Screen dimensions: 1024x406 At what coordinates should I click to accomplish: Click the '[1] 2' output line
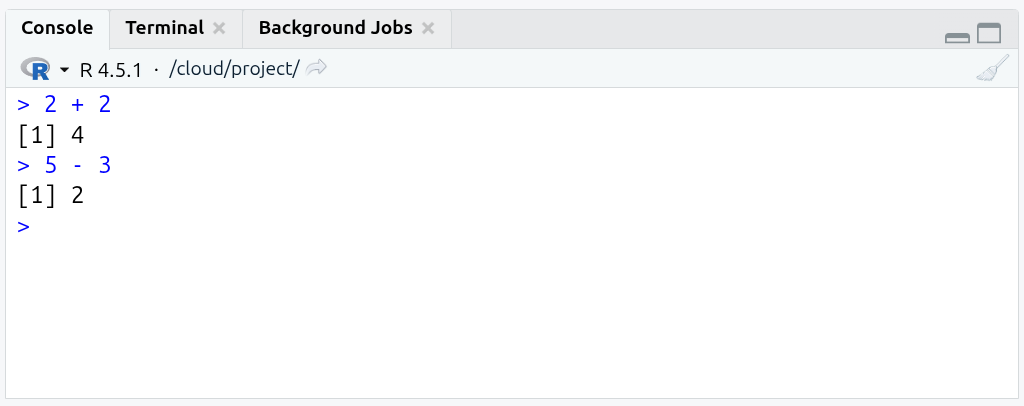point(50,197)
